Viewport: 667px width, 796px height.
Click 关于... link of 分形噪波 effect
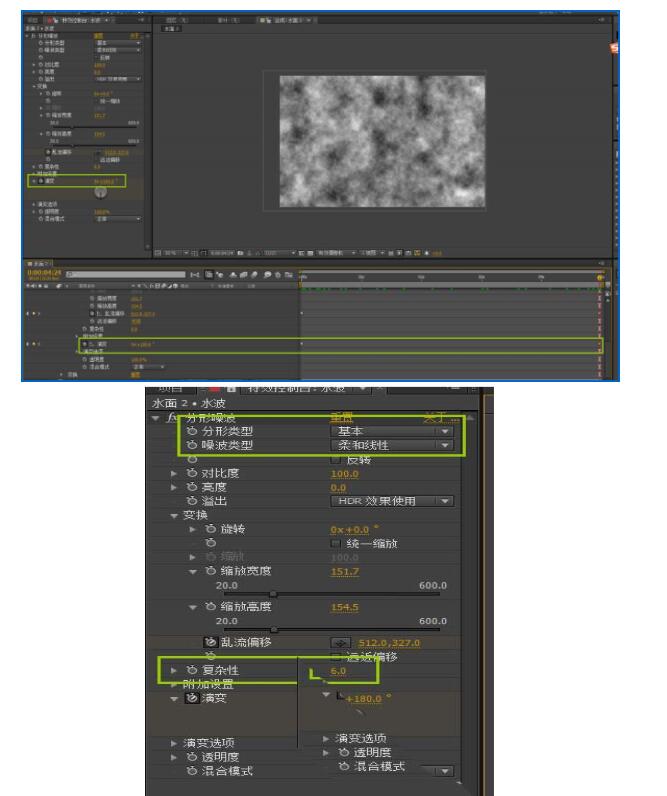coord(441,418)
